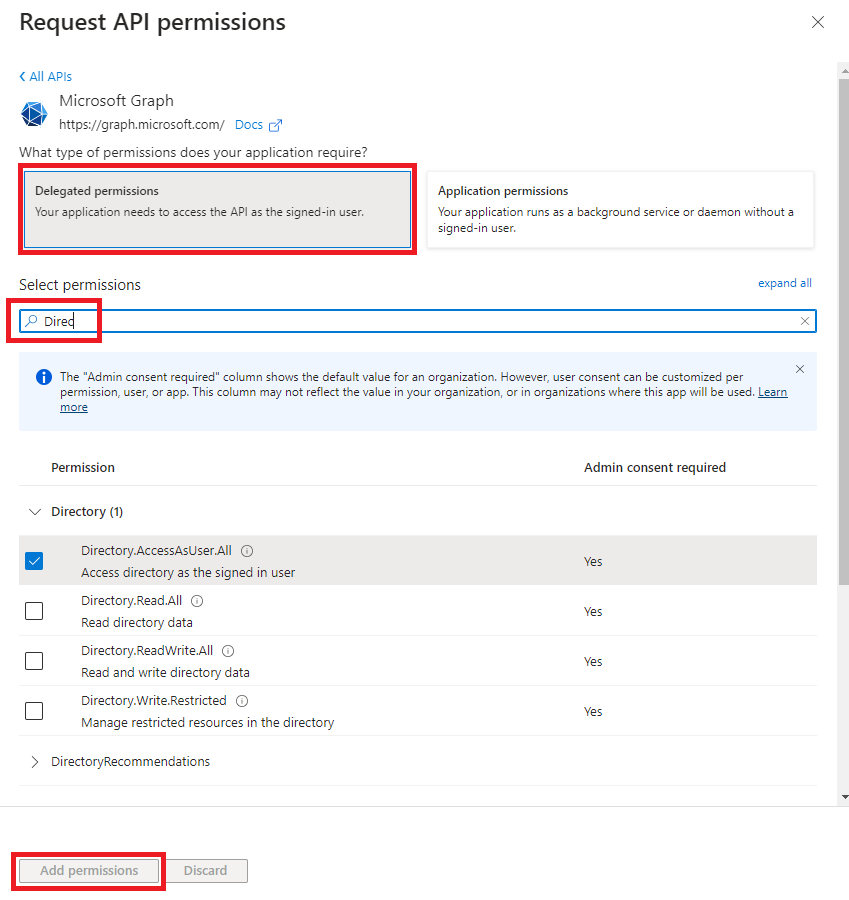Screen dimensions: 849x900
Task: Expand the DirectoryRecommendations group
Action: (35, 762)
